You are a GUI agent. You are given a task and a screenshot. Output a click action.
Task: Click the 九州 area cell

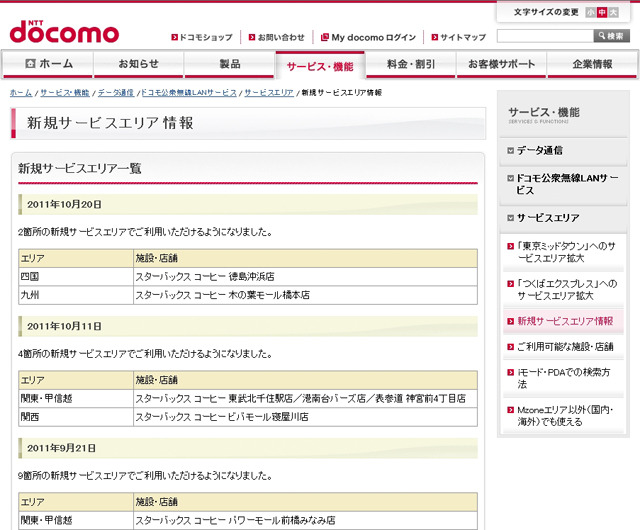[x=76, y=295]
